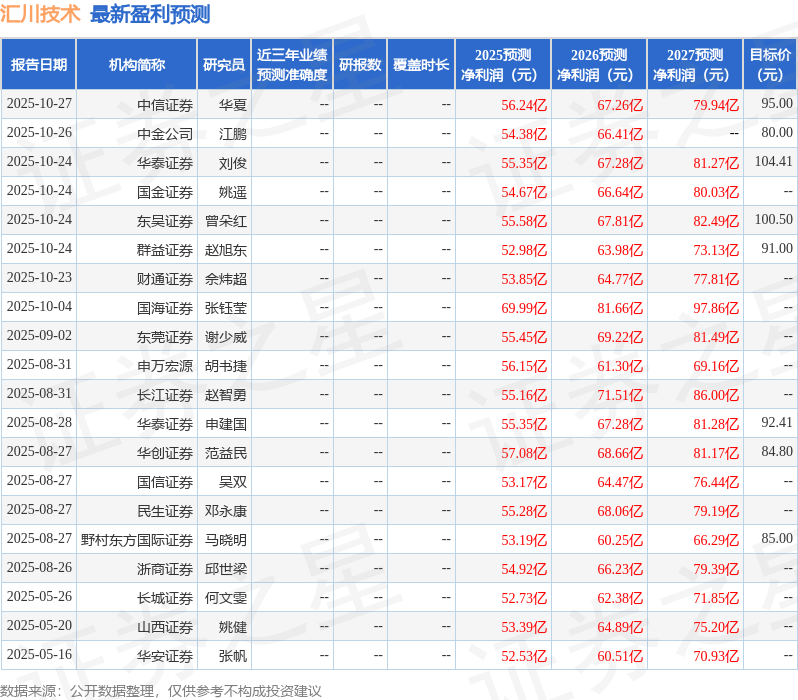Select the 机构简称 column header

[x=136, y=65]
